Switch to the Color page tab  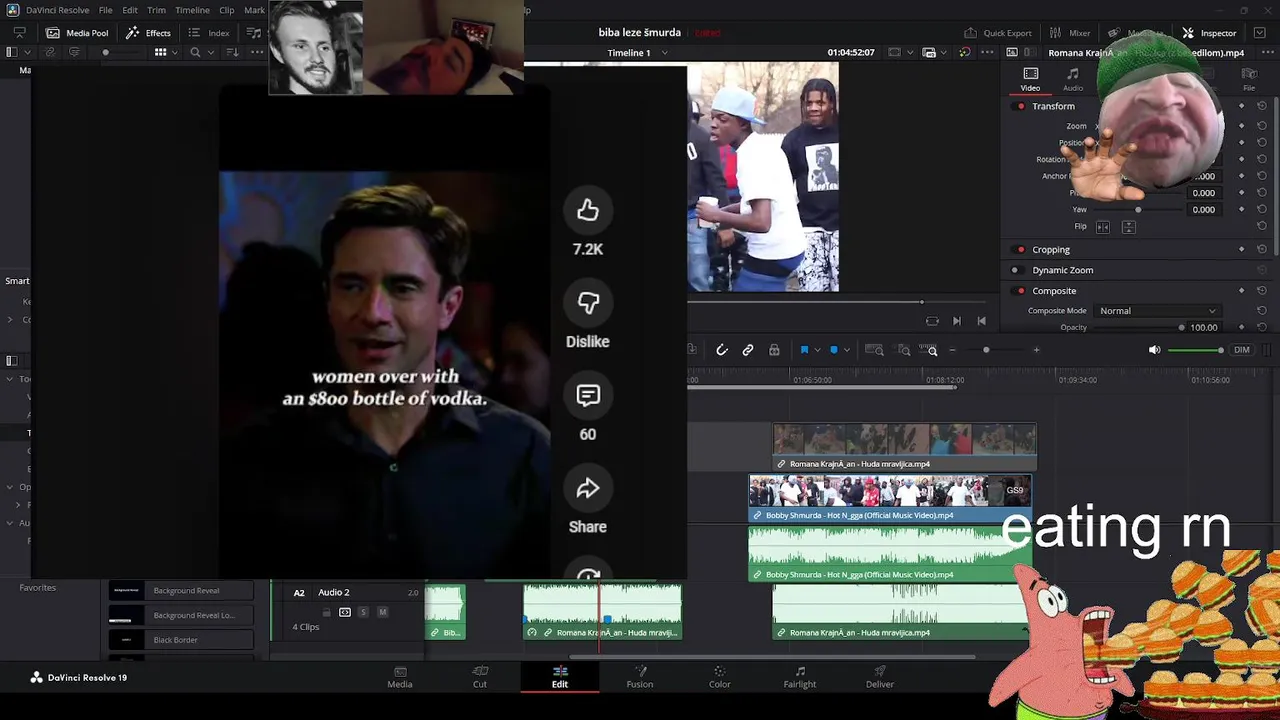tap(720, 677)
